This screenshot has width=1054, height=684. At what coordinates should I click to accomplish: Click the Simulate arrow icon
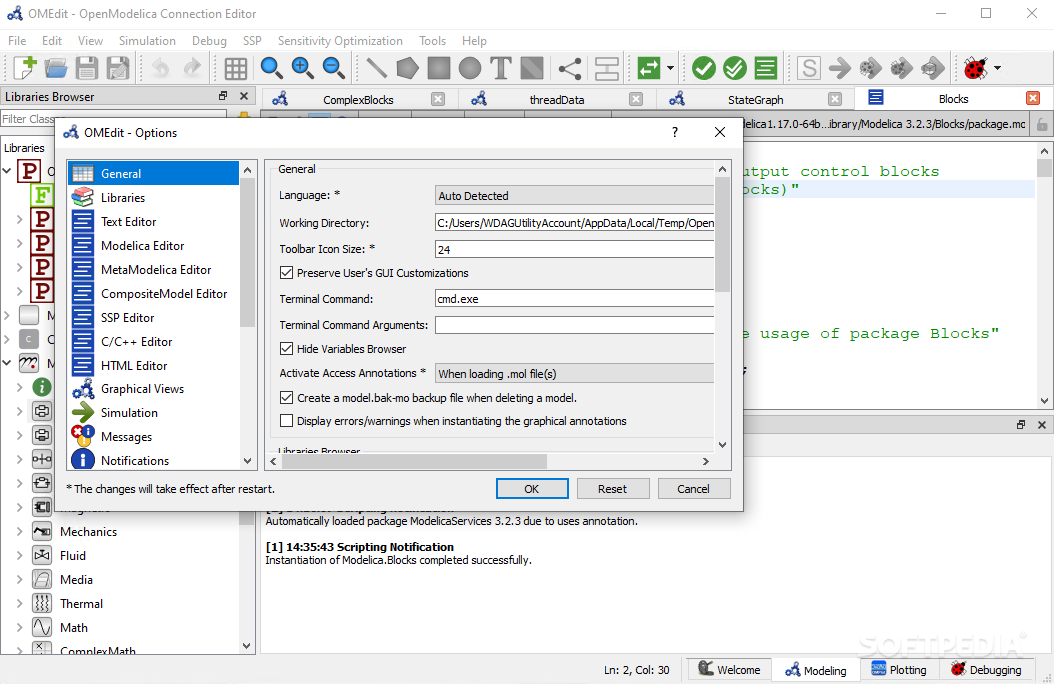click(x=840, y=68)
